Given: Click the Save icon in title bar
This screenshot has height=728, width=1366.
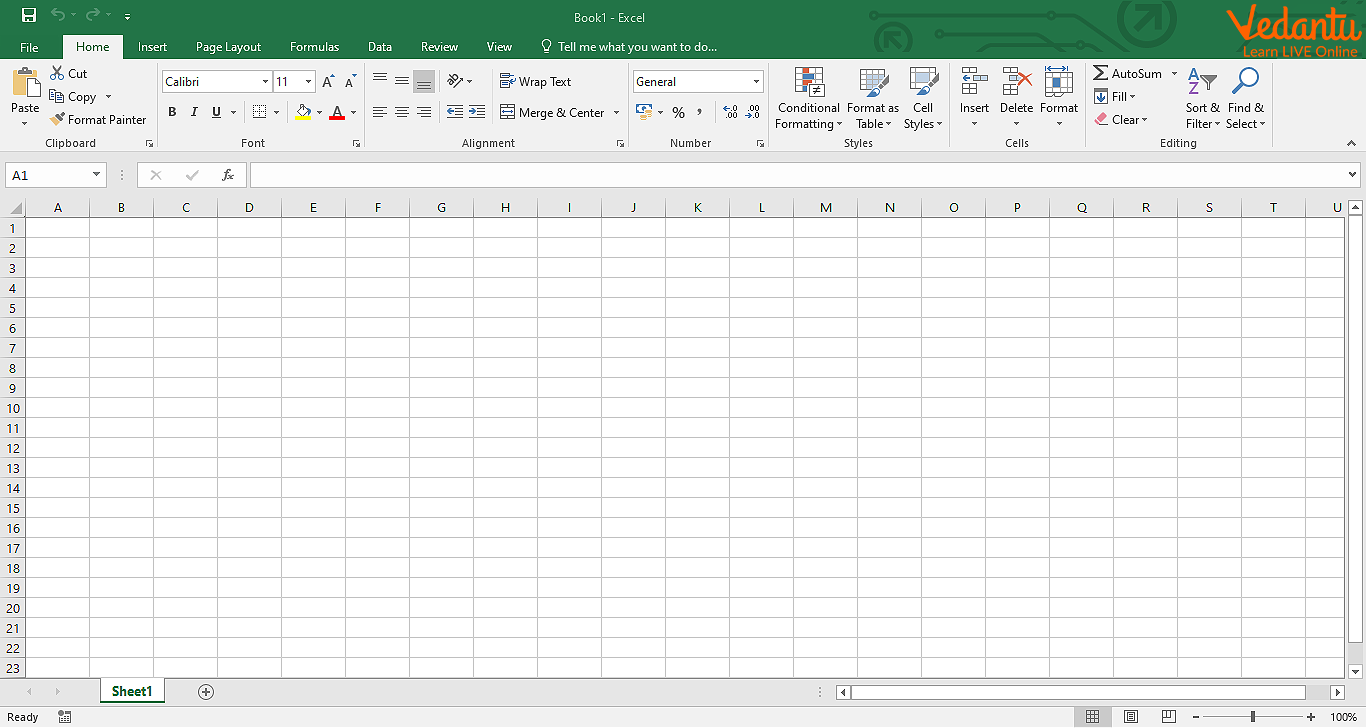Looking at the screenshot, I should click(29, 16).
